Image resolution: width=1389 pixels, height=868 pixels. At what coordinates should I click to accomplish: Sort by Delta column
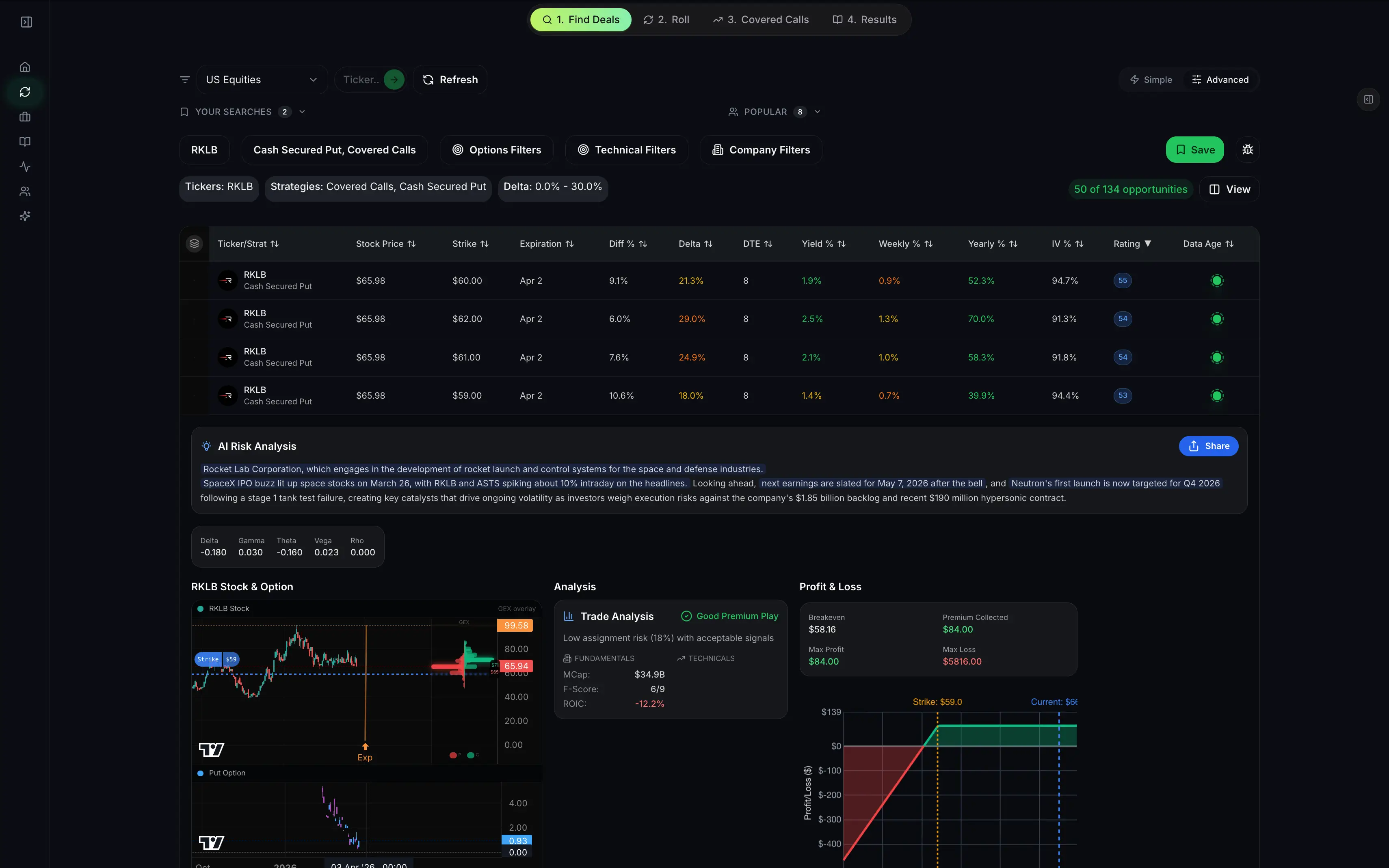pyautogui.click(x=695, y=244)
